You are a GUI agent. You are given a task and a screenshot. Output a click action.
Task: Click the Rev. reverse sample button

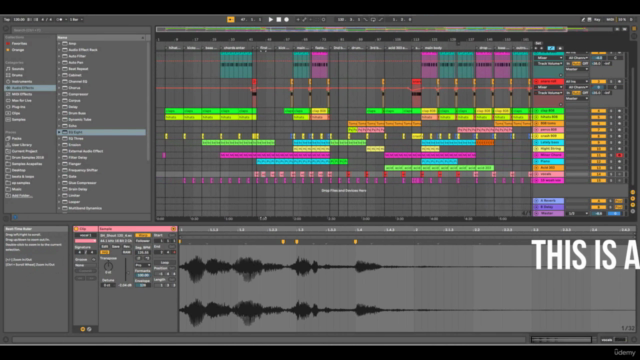click(x=127, y=247)
